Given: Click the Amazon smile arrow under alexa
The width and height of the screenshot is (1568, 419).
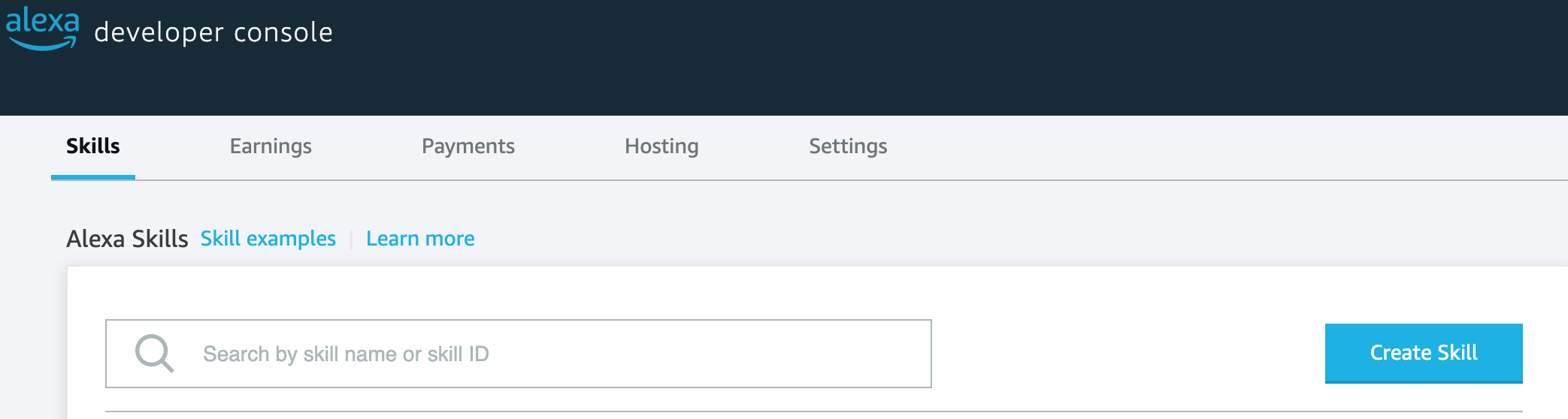Looking at the screenshot, I should point(45,45).
